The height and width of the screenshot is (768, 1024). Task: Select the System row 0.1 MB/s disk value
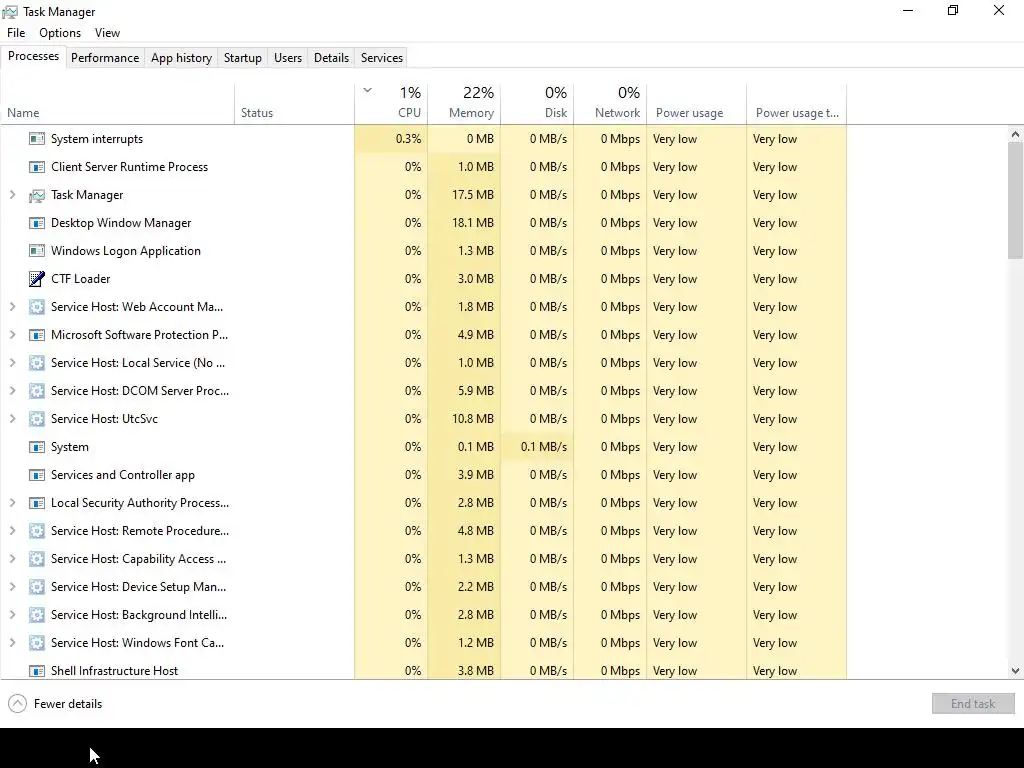tap(537, 447)
